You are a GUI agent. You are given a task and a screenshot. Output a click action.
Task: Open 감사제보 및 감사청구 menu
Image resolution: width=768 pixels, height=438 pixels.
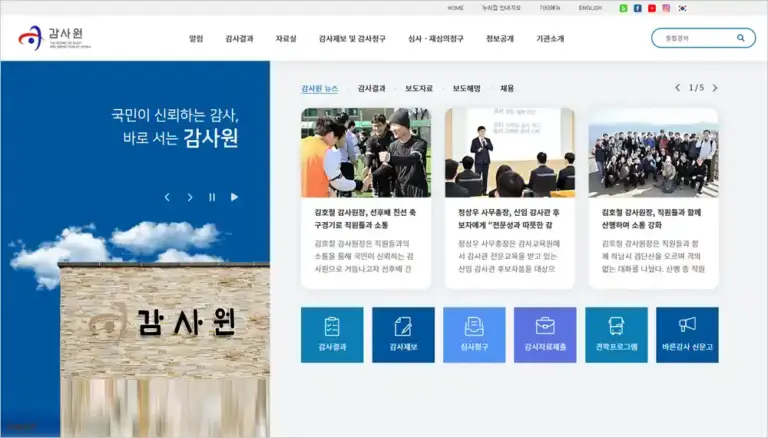click(x=352, y=39)
